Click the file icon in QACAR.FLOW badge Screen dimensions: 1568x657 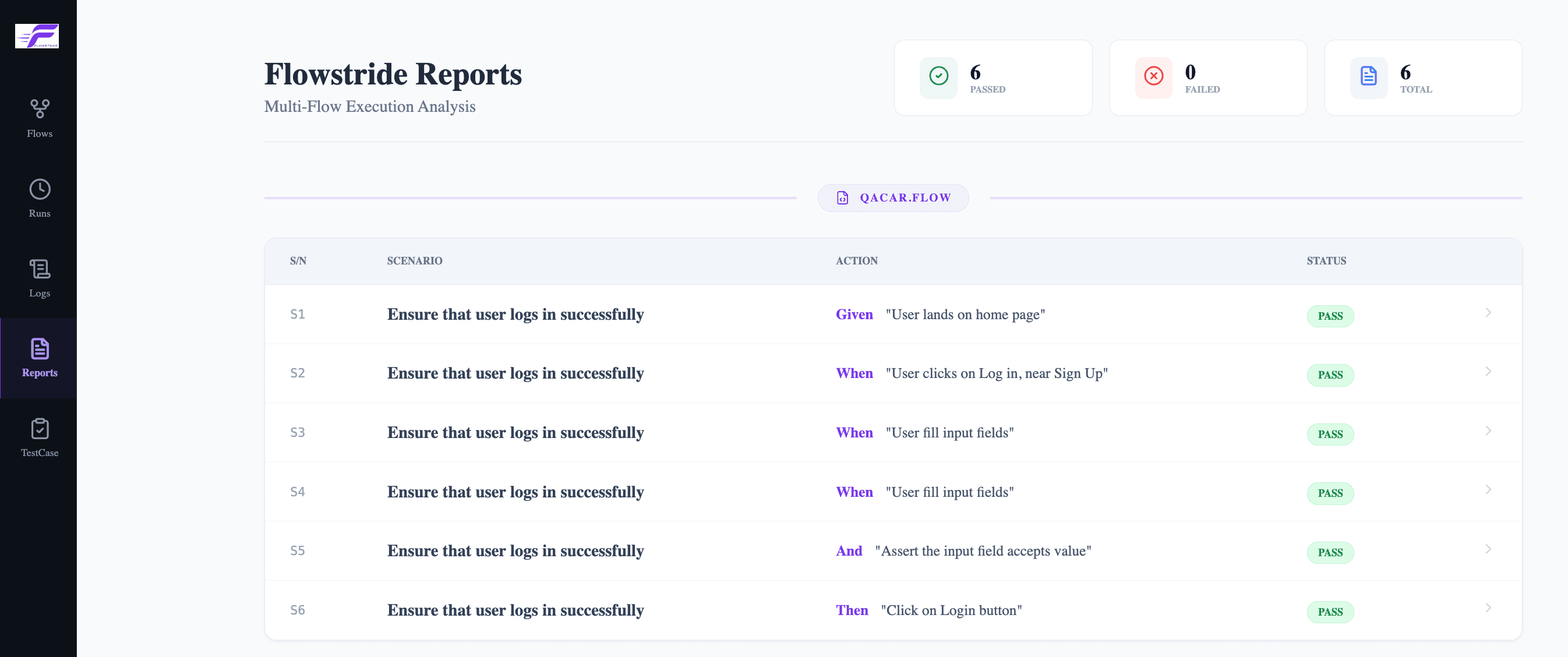pyautogui.click(x=842, y=198)
